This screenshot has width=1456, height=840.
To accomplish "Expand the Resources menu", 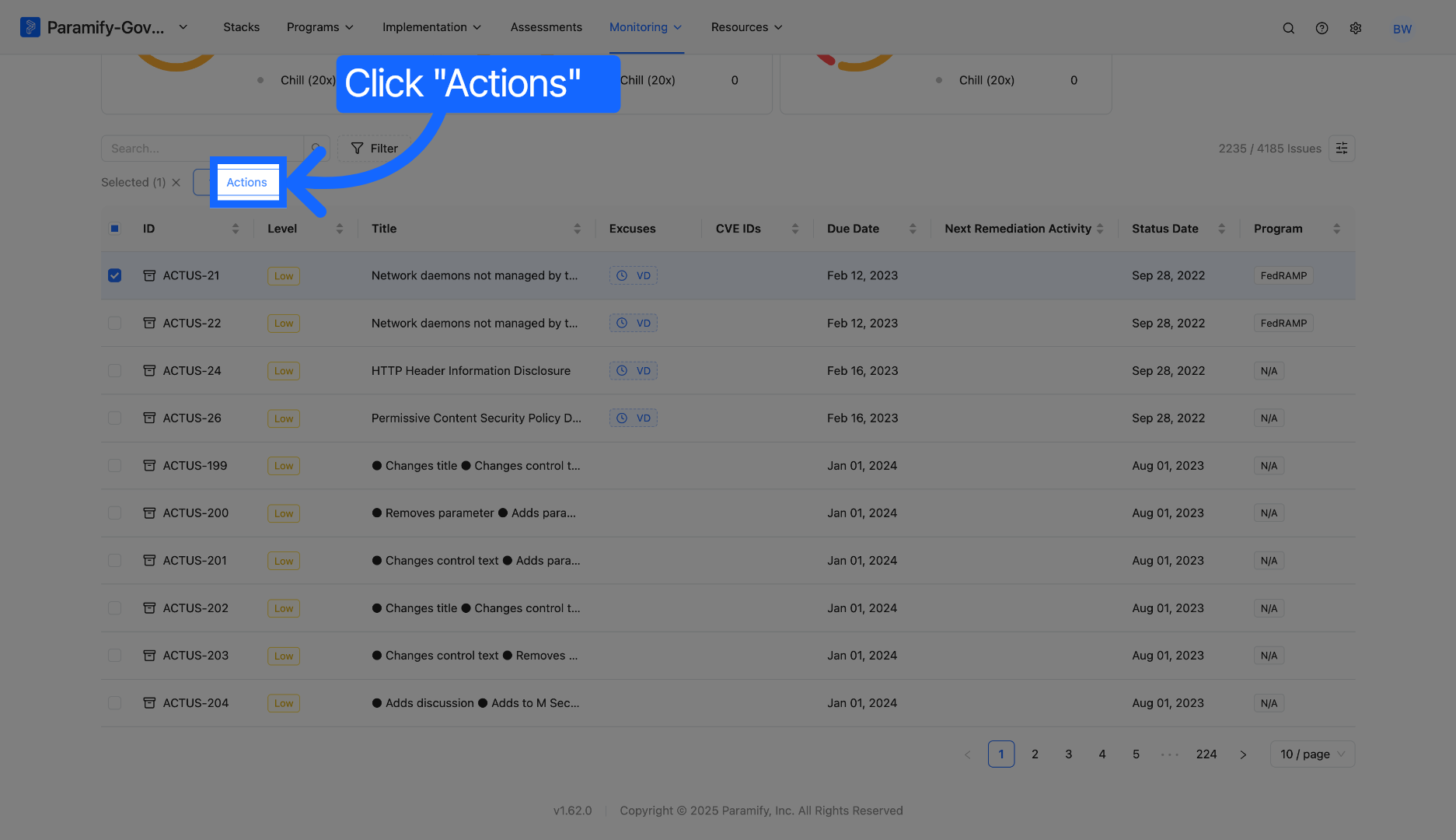I will [x=746, y=27].
